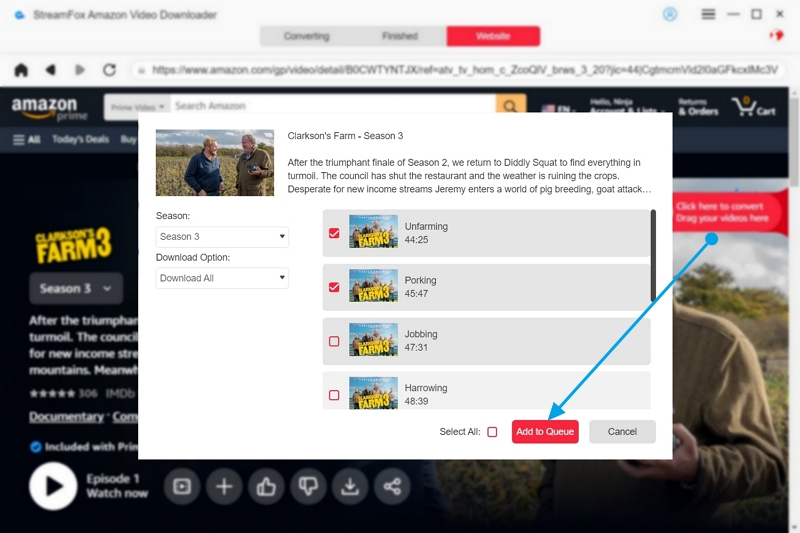Click the episode list scrollbar
Screen dimensions: 800x533
(653, 255)
